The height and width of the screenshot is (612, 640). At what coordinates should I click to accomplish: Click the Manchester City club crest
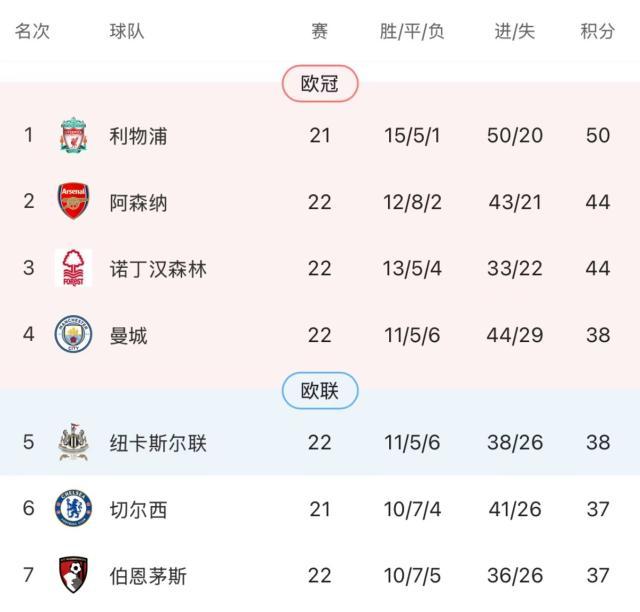[x=73, y=335]
